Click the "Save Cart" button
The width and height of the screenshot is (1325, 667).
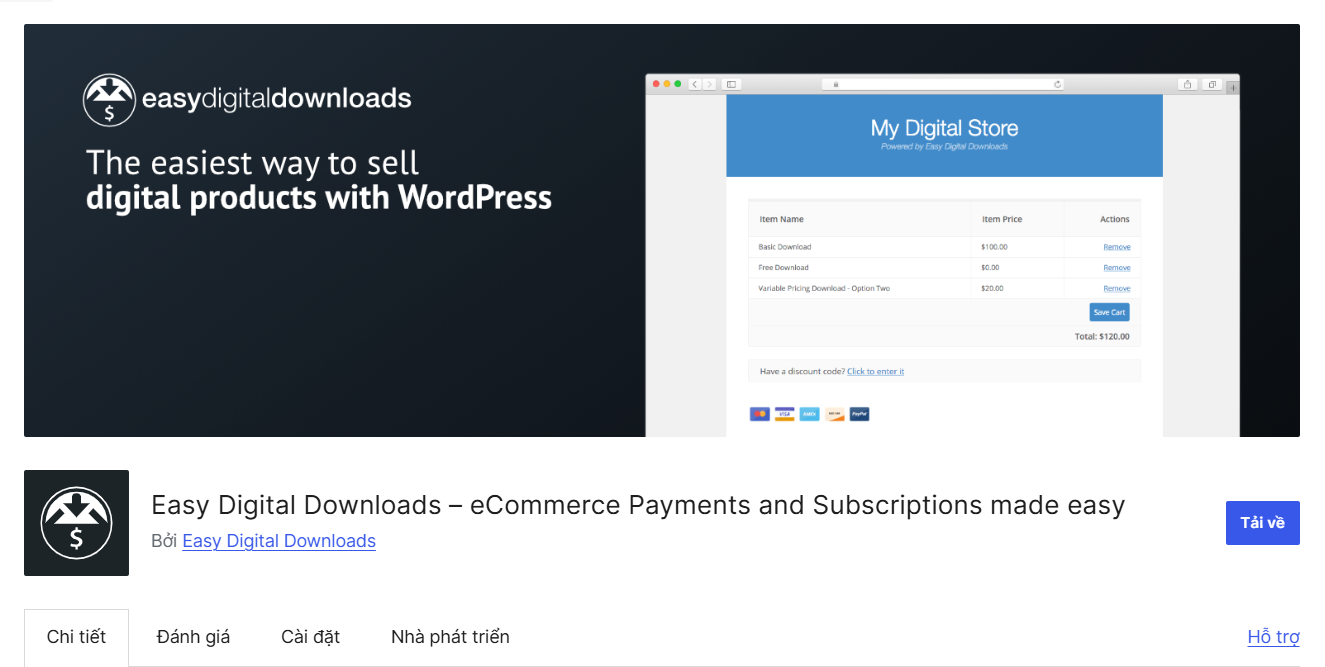coord(1109,312)
